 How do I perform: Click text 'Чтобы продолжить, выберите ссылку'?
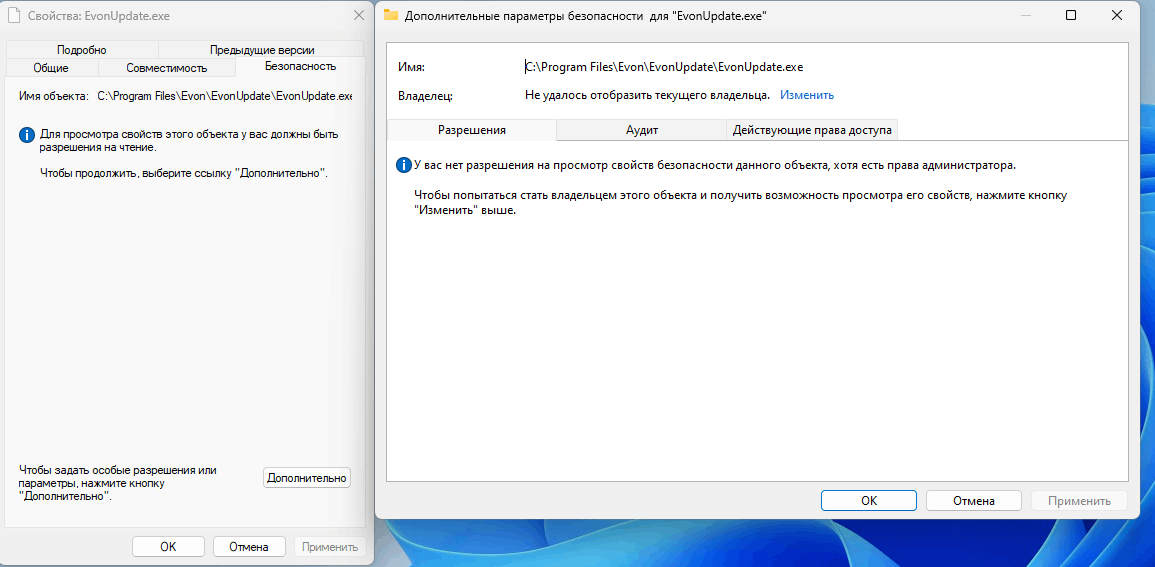click(183, 175)
